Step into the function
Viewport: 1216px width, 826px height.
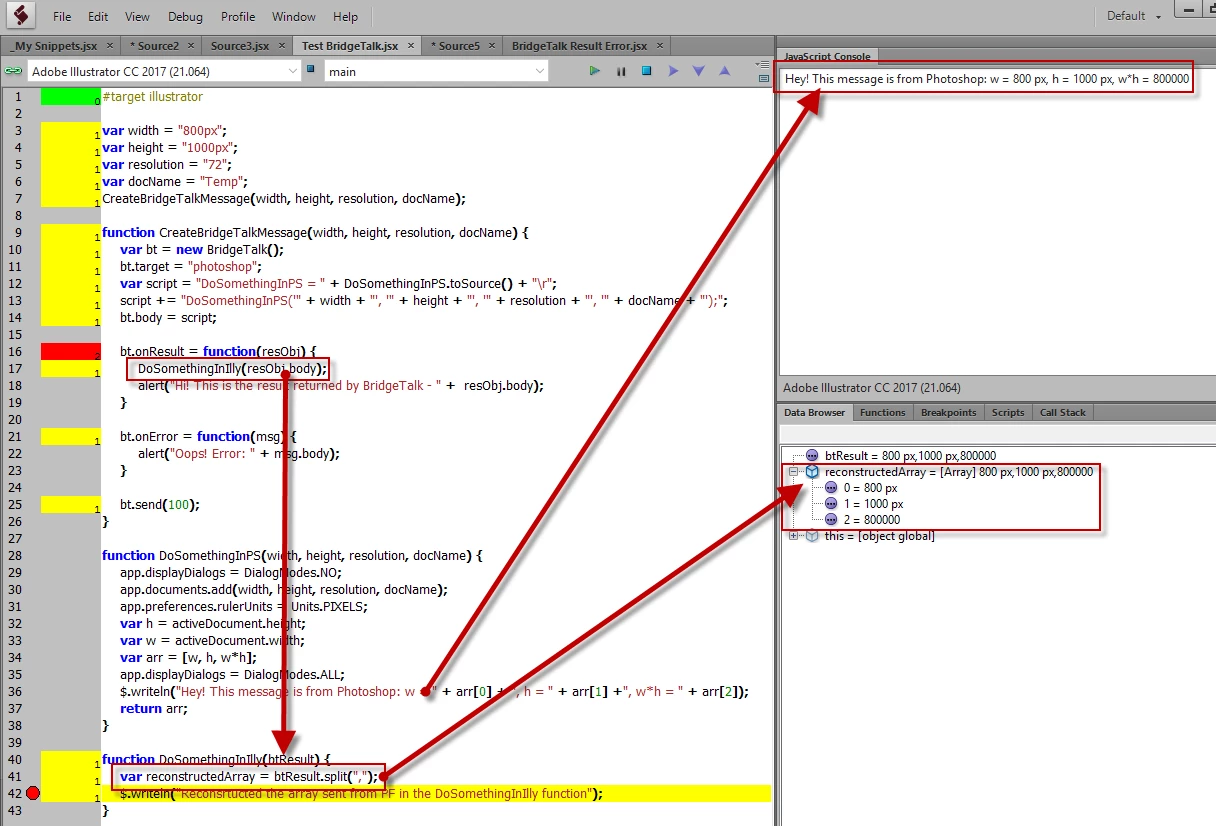[698, 71]
